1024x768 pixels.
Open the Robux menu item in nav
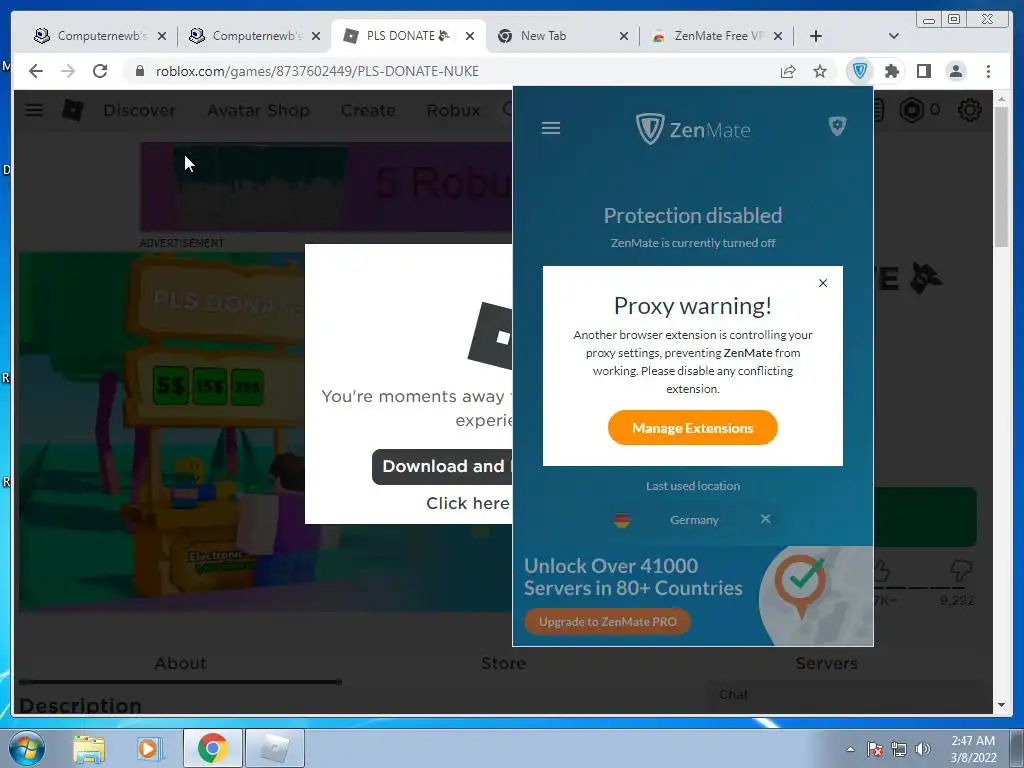point(453,110)
